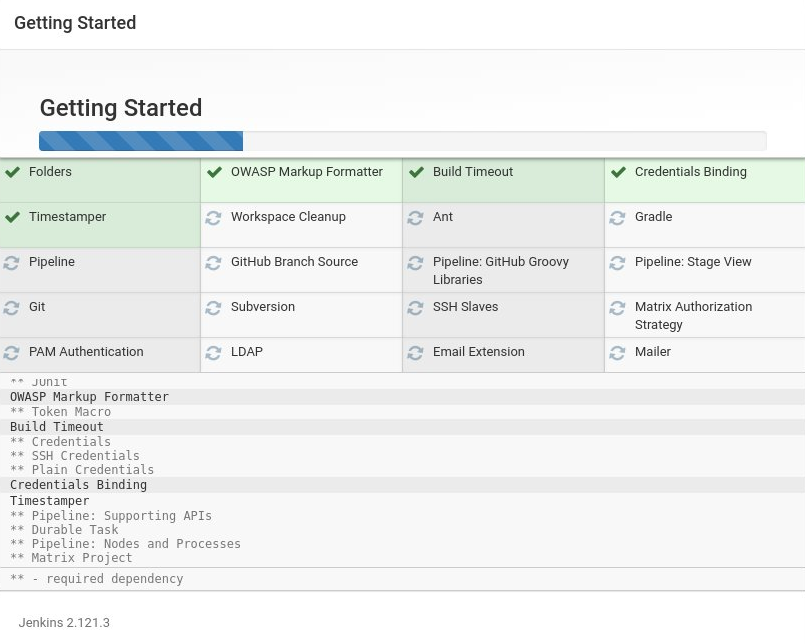
Task: Click 'Build Timeout' label in the plugin grid
Action: coord(473,172)
